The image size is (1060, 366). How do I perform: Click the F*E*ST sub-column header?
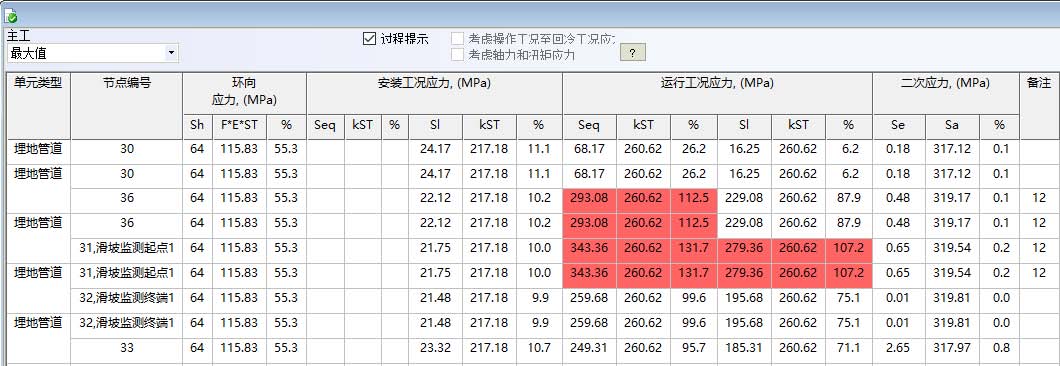point(239,126)
